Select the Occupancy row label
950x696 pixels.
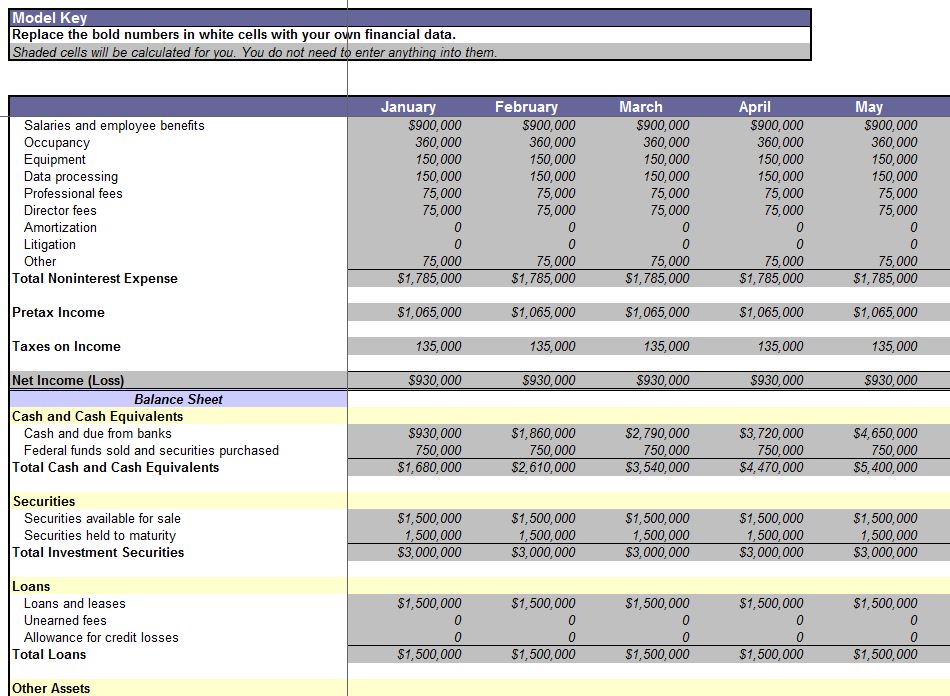coord(57,142)
